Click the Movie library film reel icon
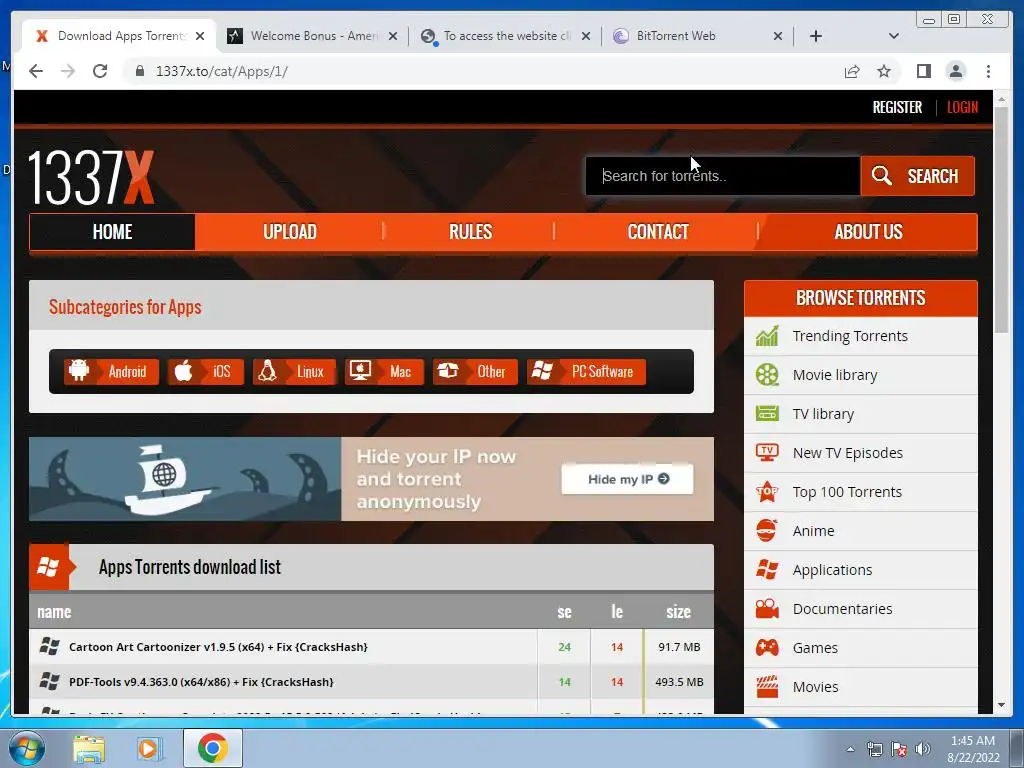This screenshot has width=1024, height=768. click(767, 375)
